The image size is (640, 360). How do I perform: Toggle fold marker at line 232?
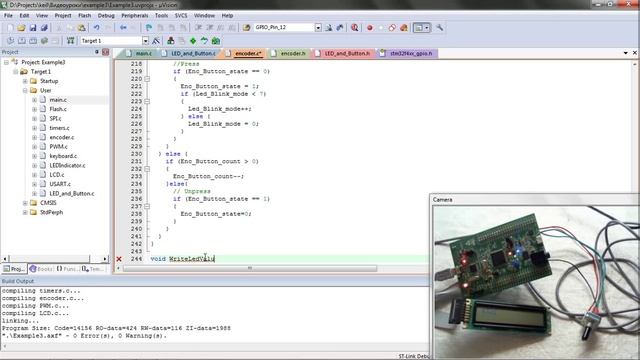click(x=147, y=169)
